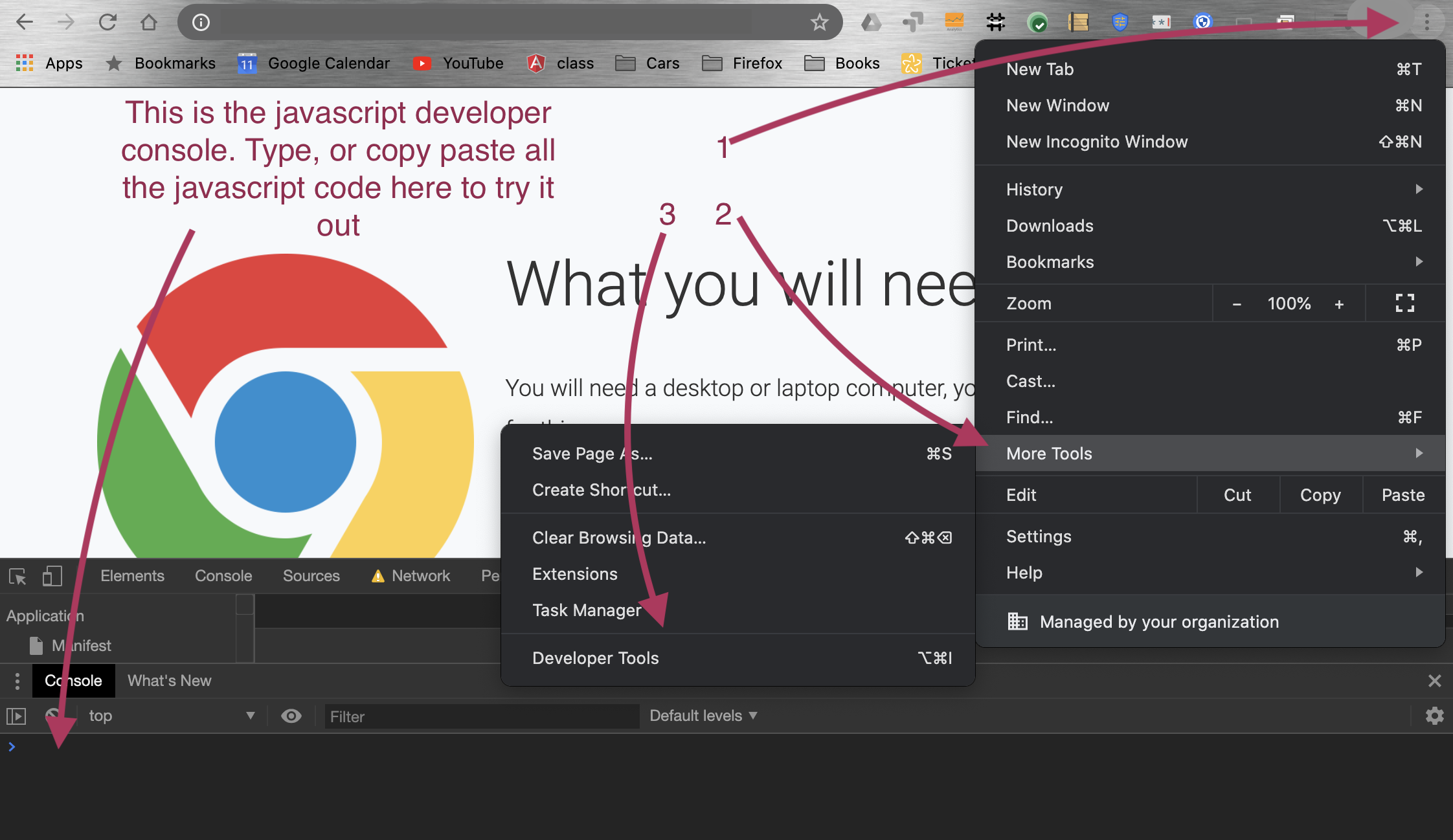The image size is (1453, 840).
Task: Open Settings from the Chrome menu
Action: [1210, 536]
